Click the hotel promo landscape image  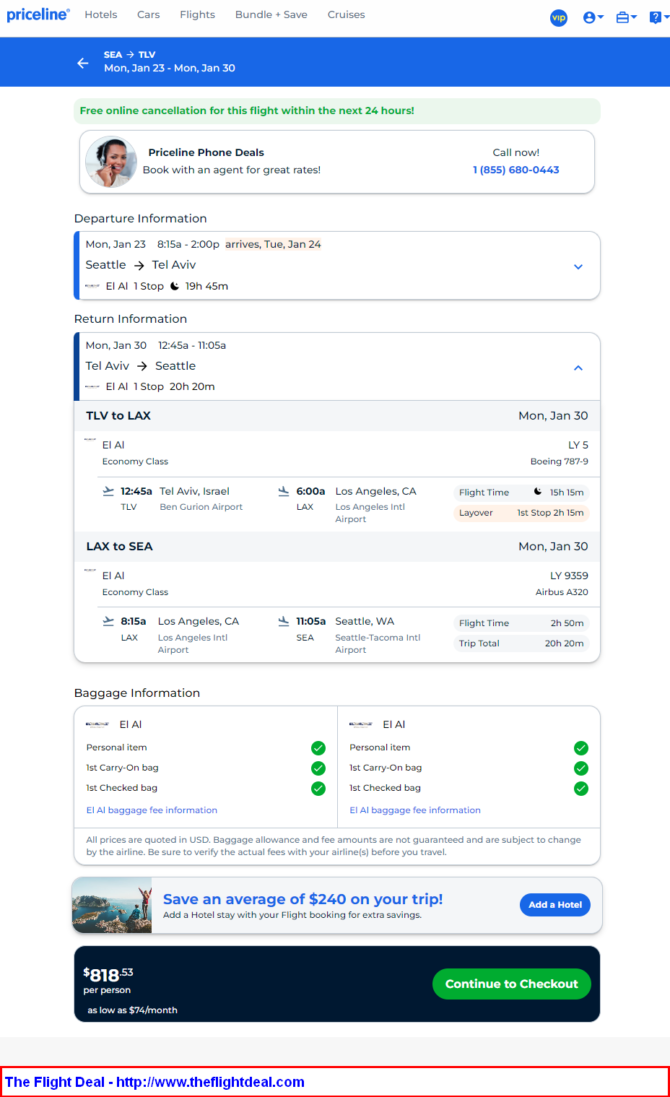pyautogui.click(x=112, y=905)
